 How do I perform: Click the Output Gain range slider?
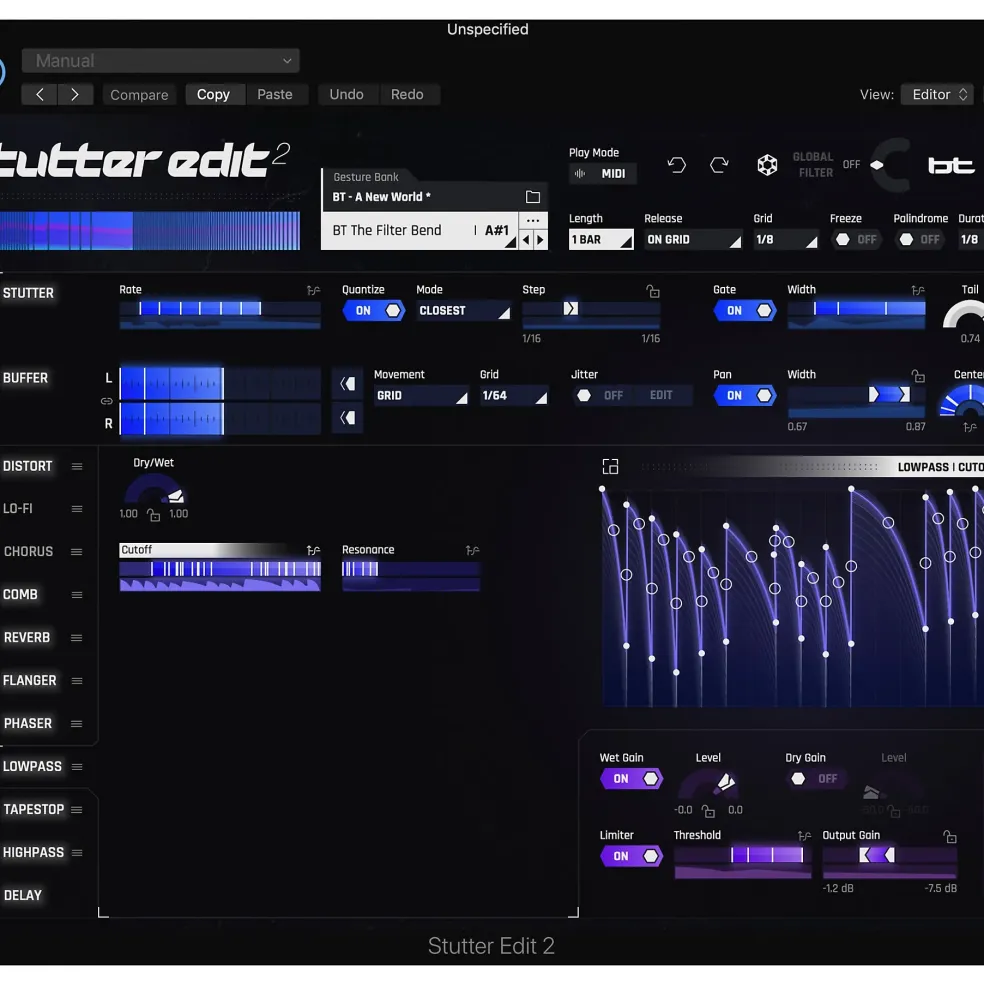coord(890,855)
